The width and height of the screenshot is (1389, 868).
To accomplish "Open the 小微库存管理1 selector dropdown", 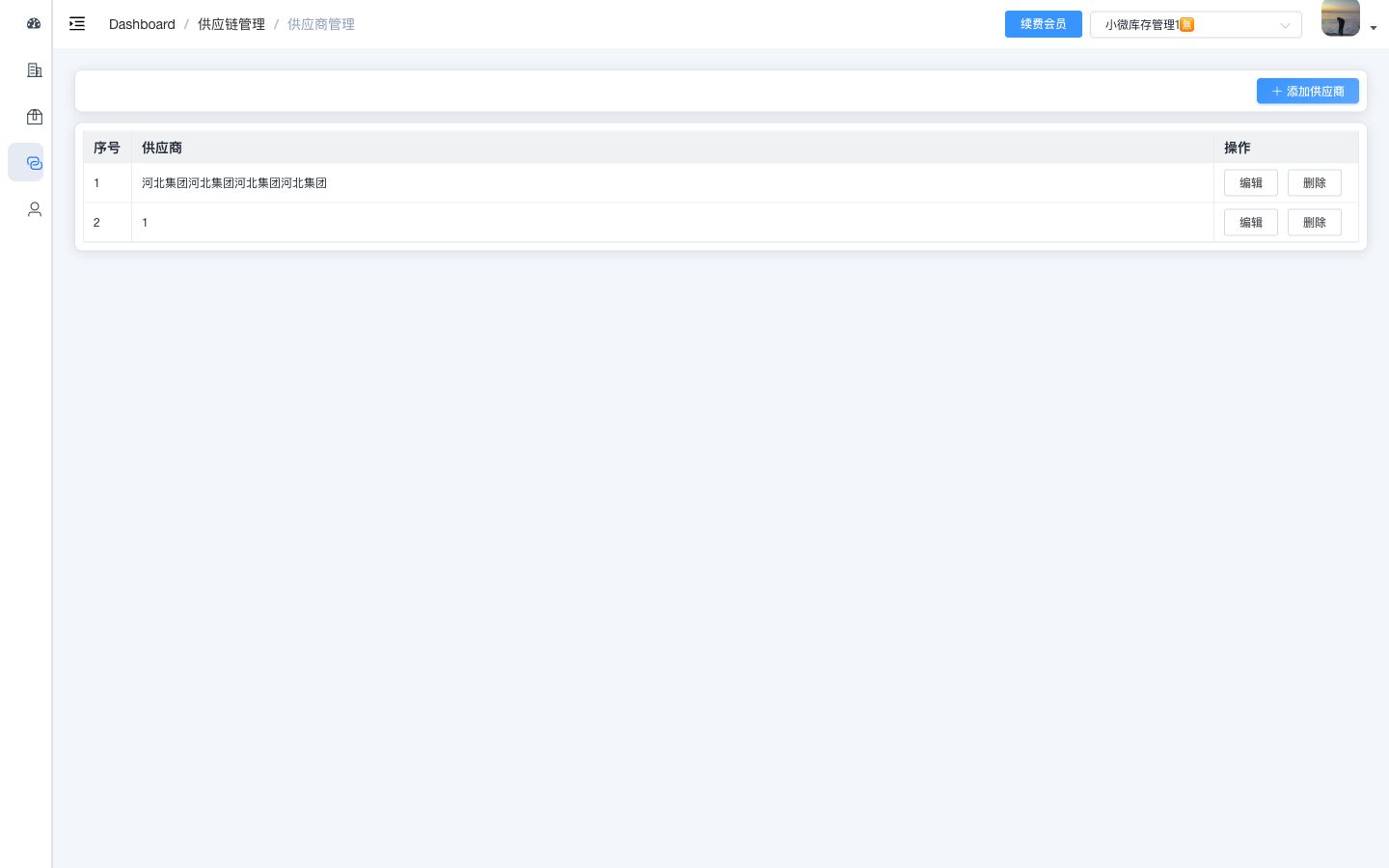I will click(x=1195, y=24).
